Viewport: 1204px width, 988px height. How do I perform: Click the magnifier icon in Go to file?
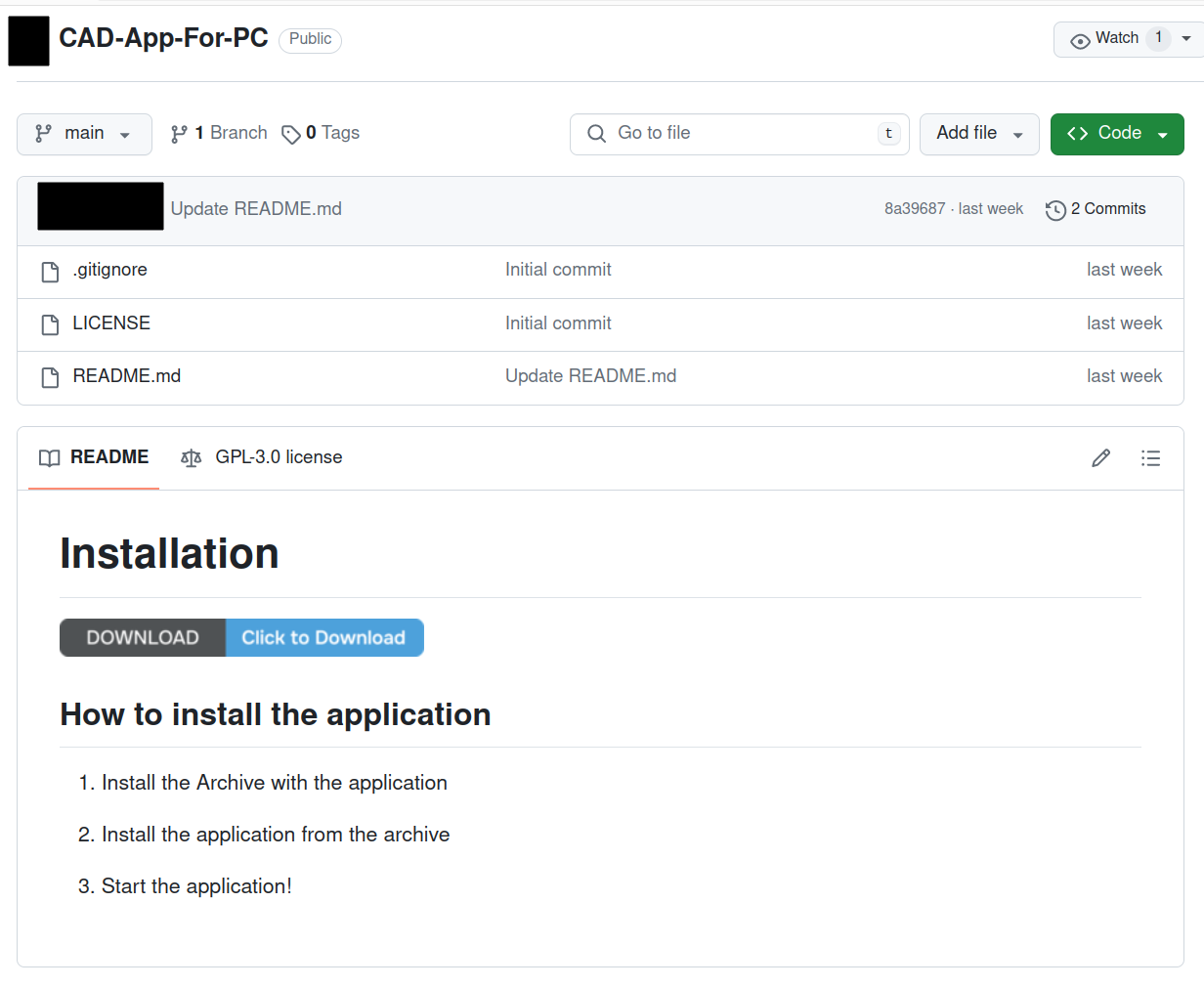(x=596, y=133)
